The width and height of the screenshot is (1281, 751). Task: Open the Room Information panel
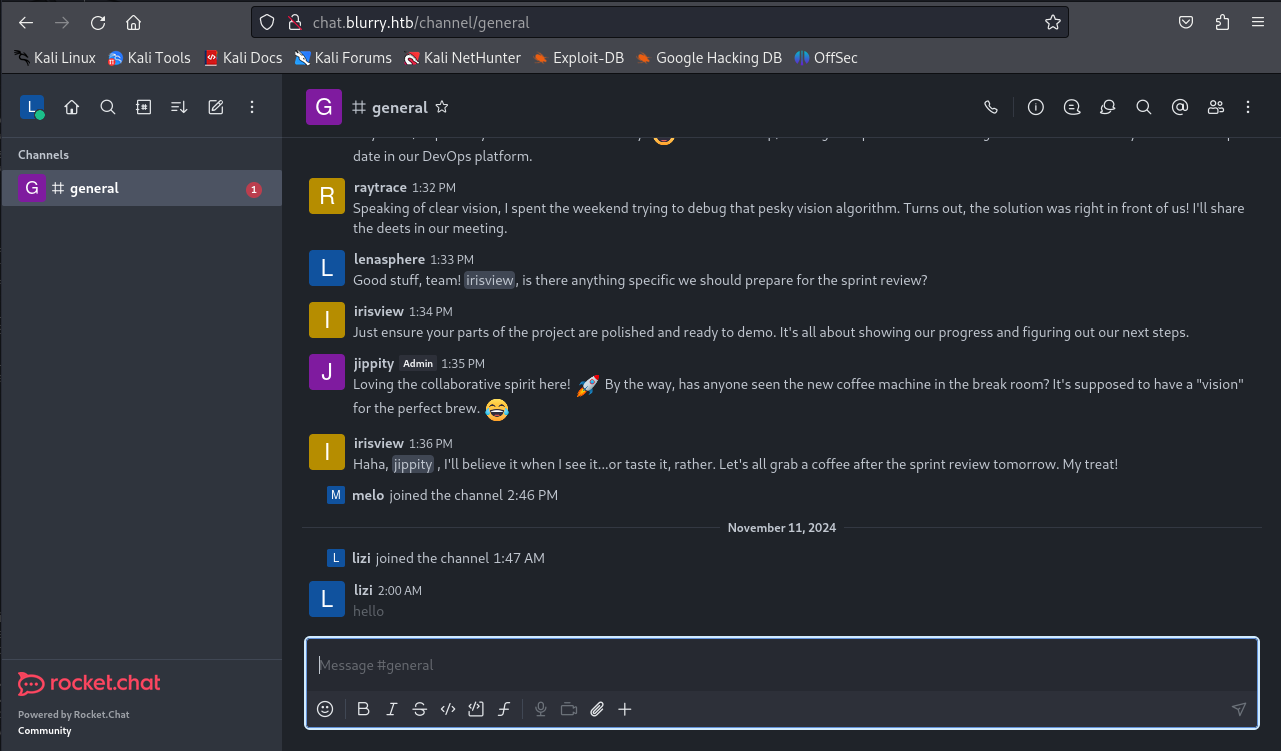coord(1036,107)
